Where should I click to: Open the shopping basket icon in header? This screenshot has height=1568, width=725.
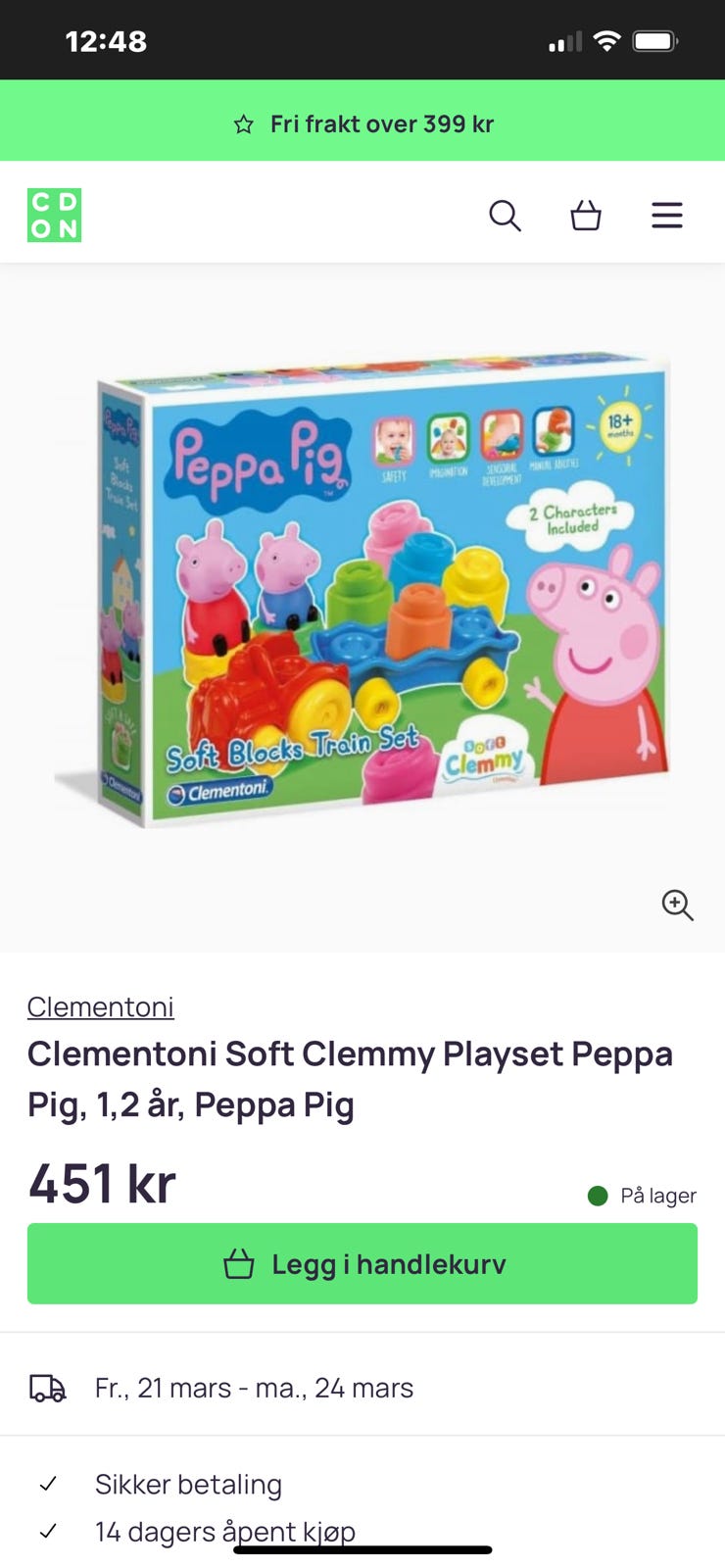click(586, 215)
